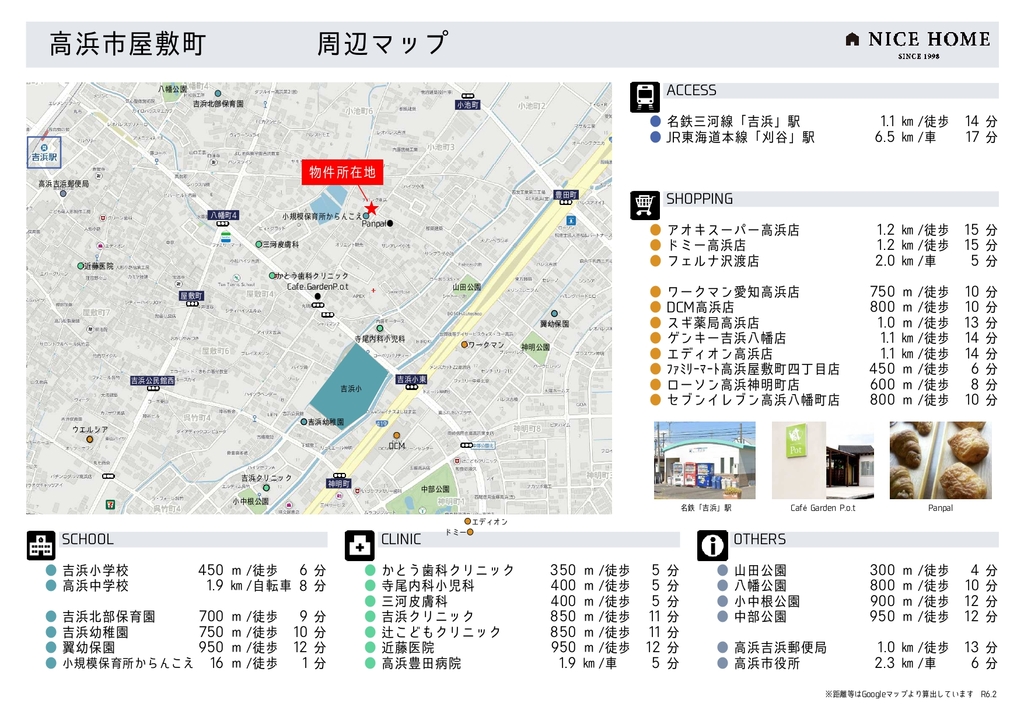Click the SHOPPING cart icon
Viewport: 1024px width, 724px height.
click(644, 205)
